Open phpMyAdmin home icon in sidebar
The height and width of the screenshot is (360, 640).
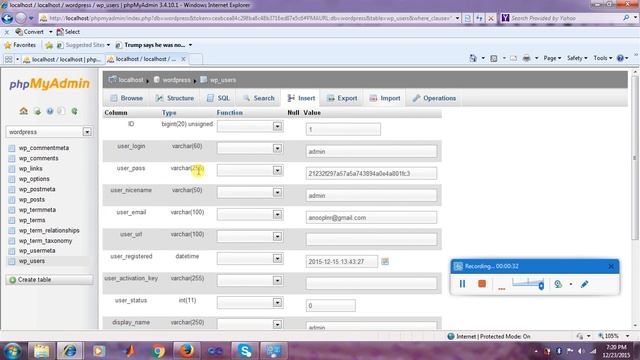pyautogui.click(x=24, y=111)
